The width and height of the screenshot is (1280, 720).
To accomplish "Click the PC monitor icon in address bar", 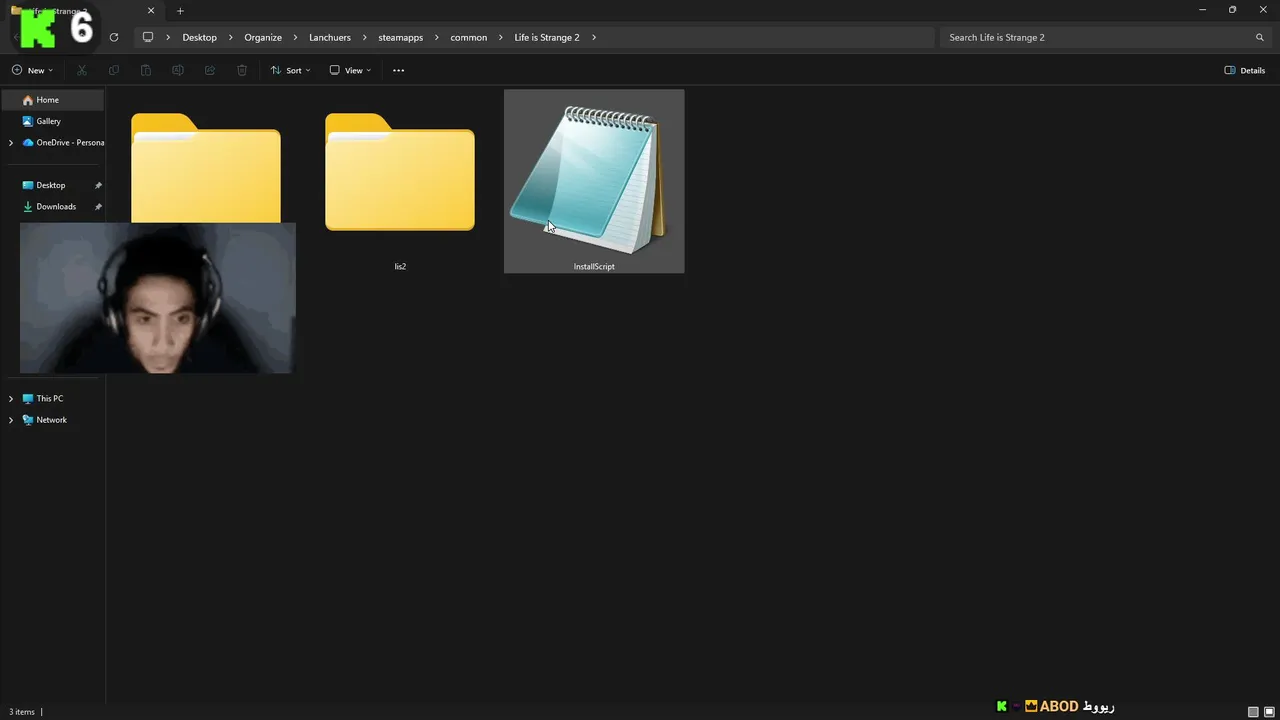I will (x=148, y=37).
